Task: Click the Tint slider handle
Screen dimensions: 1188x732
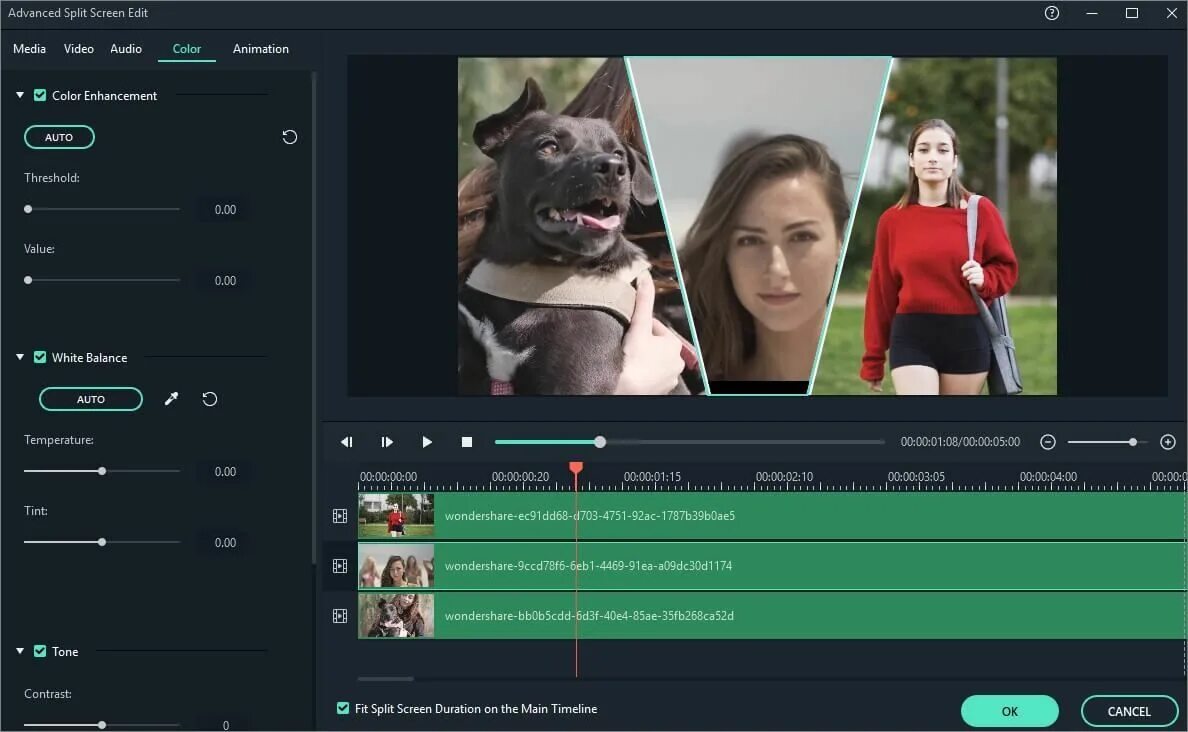Action: 102,543
